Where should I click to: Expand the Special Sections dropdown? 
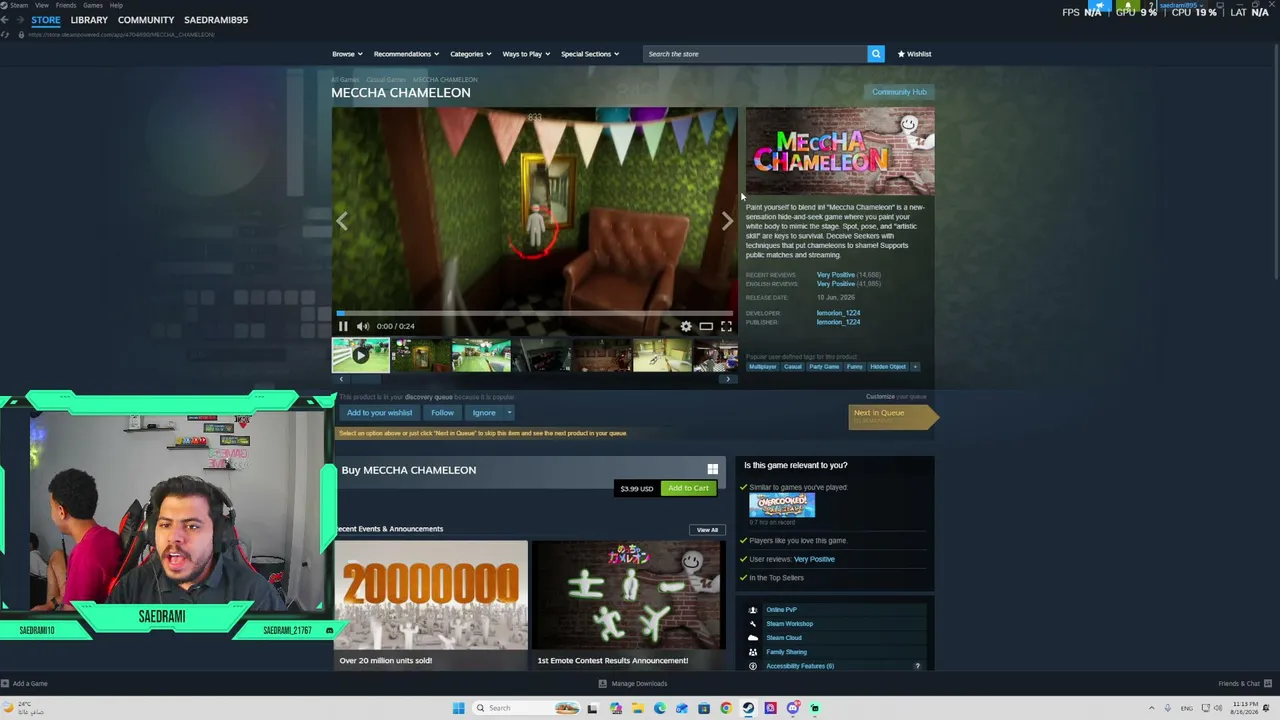(590, 54)
